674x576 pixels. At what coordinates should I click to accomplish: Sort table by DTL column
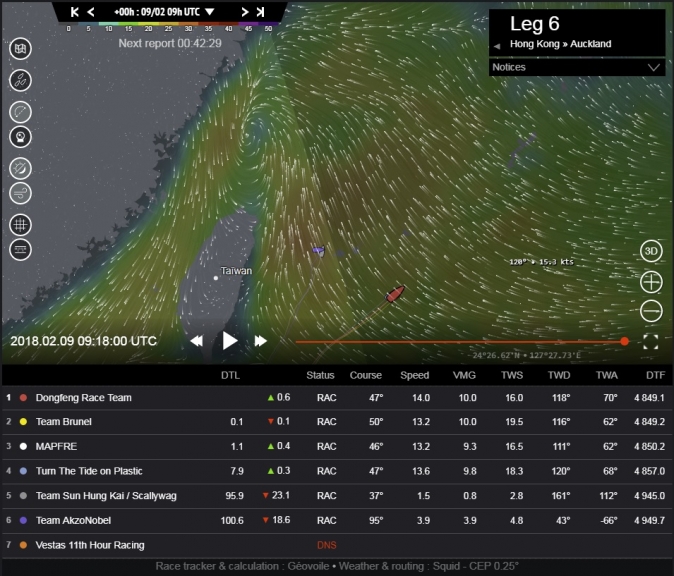pyautogui.click(x=230, y=375)
